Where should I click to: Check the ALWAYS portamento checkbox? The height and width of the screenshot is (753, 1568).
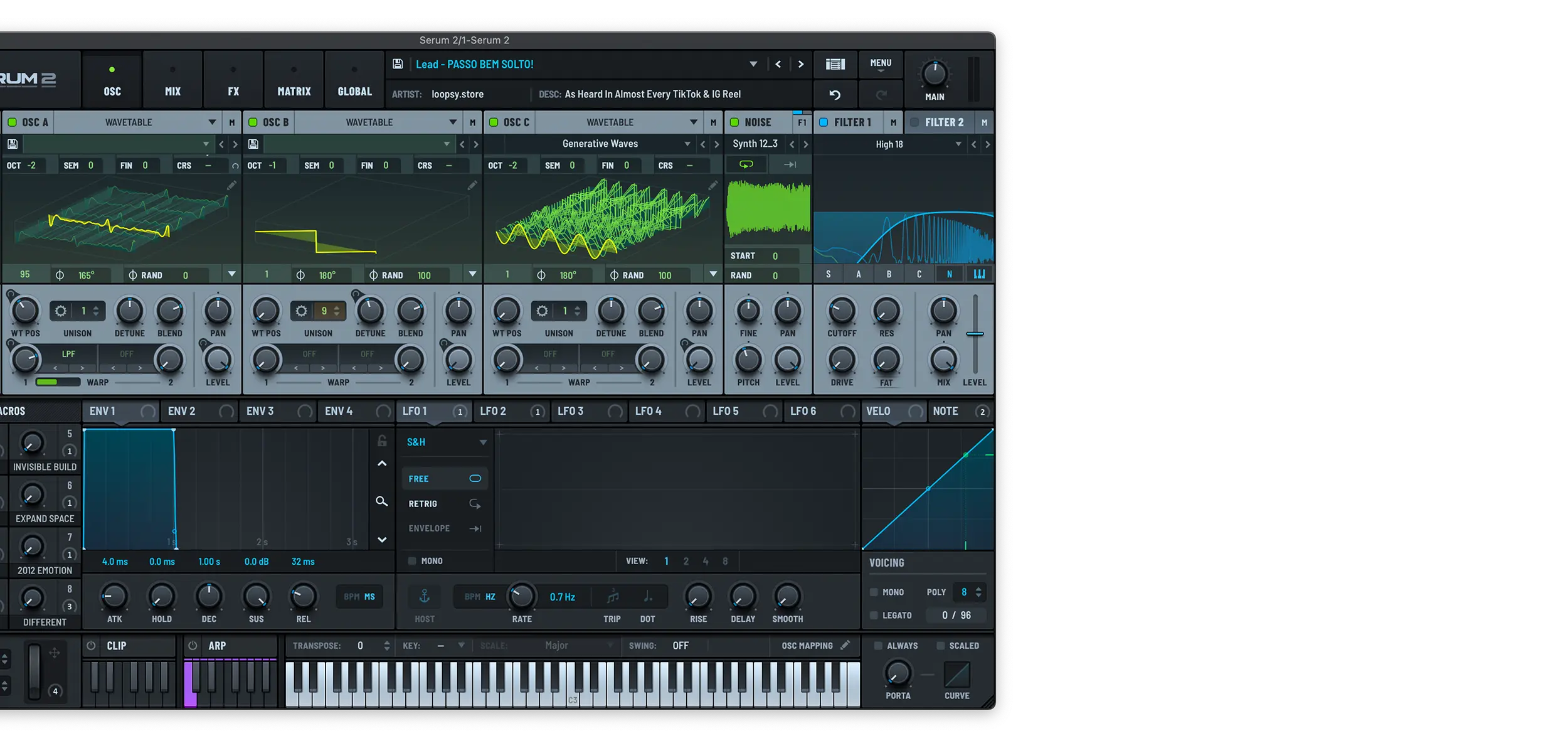878,646
